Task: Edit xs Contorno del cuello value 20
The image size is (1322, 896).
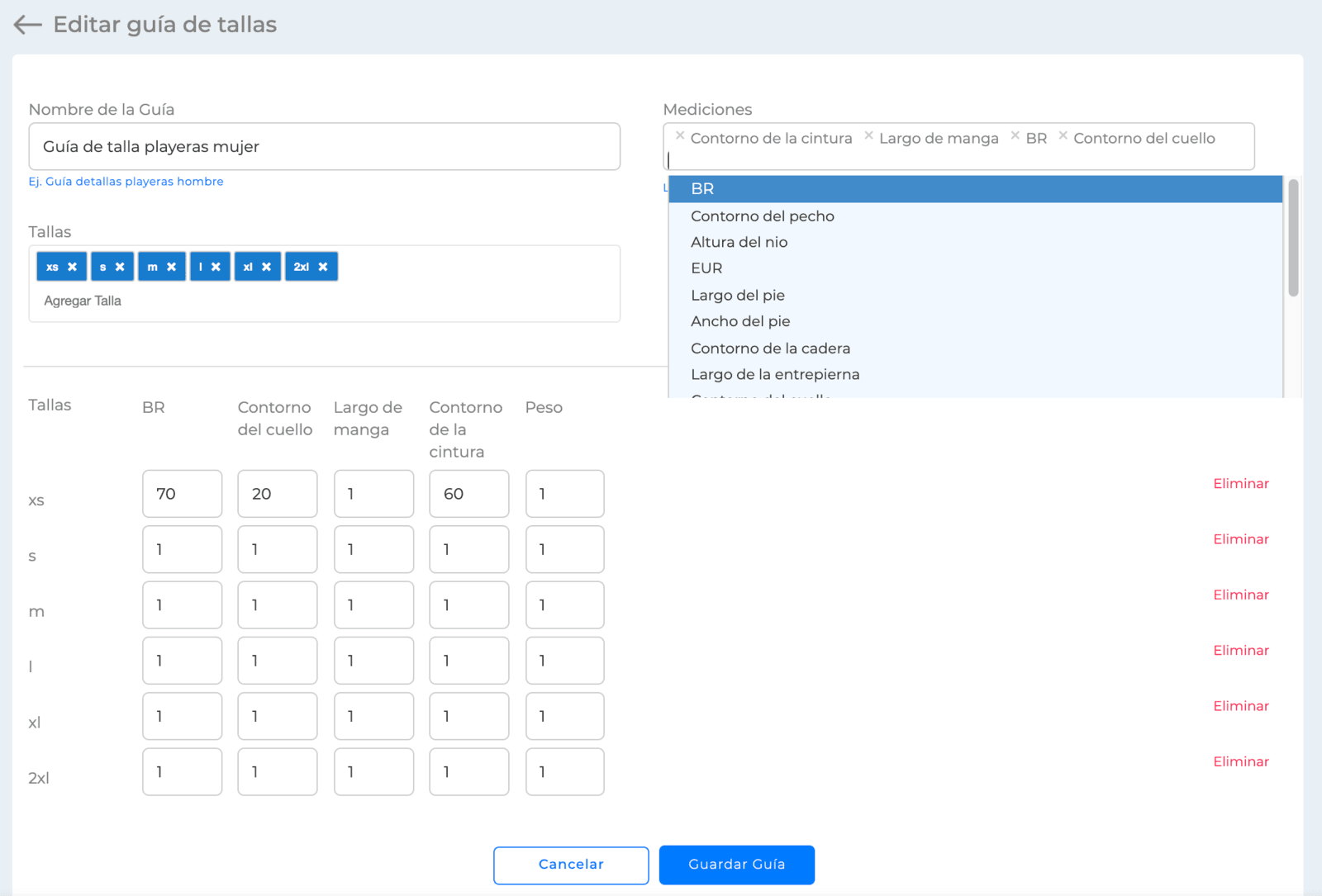Action: 278,494
